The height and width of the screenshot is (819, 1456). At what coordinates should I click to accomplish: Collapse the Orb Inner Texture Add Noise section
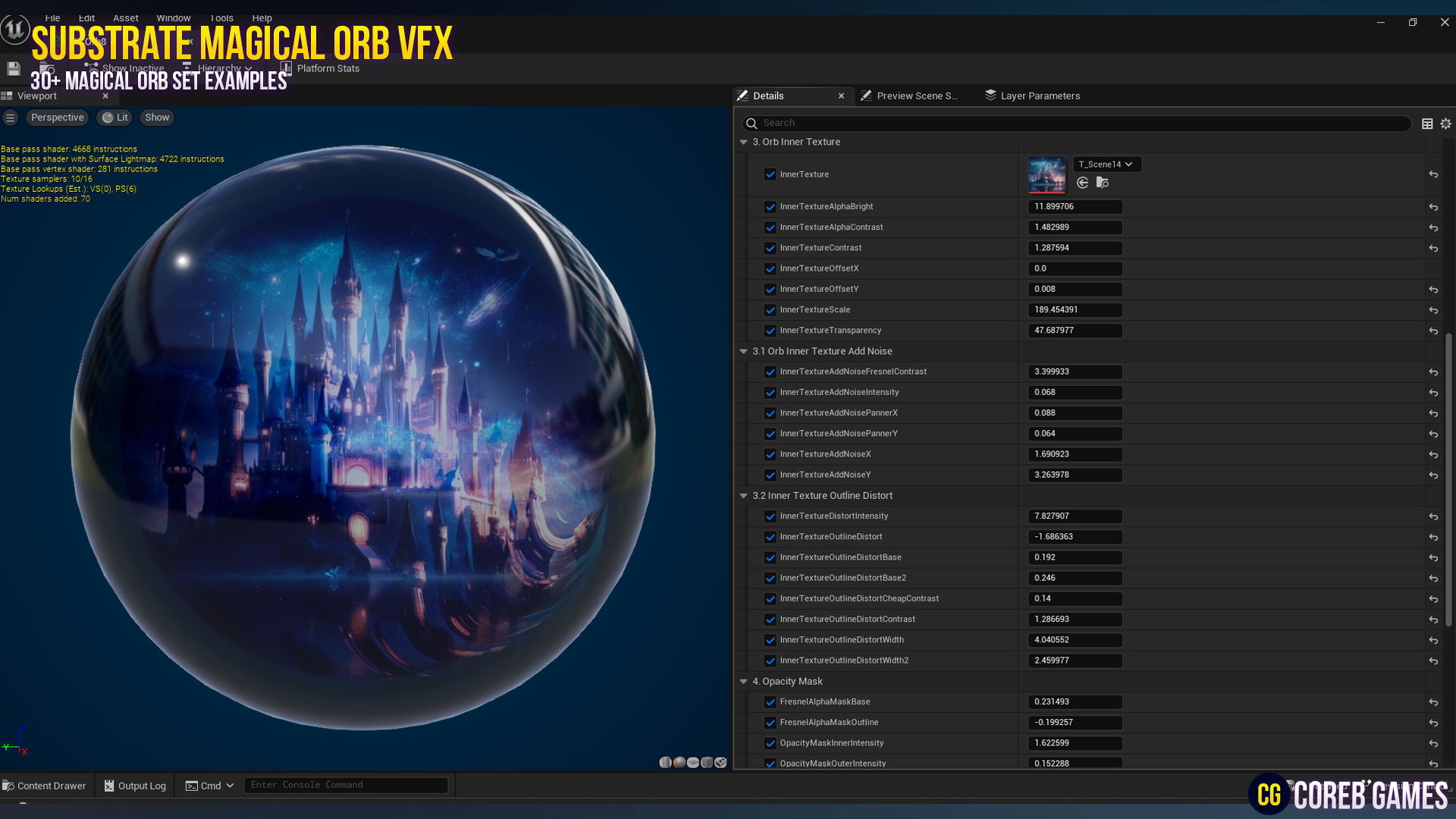pos(744,351)
